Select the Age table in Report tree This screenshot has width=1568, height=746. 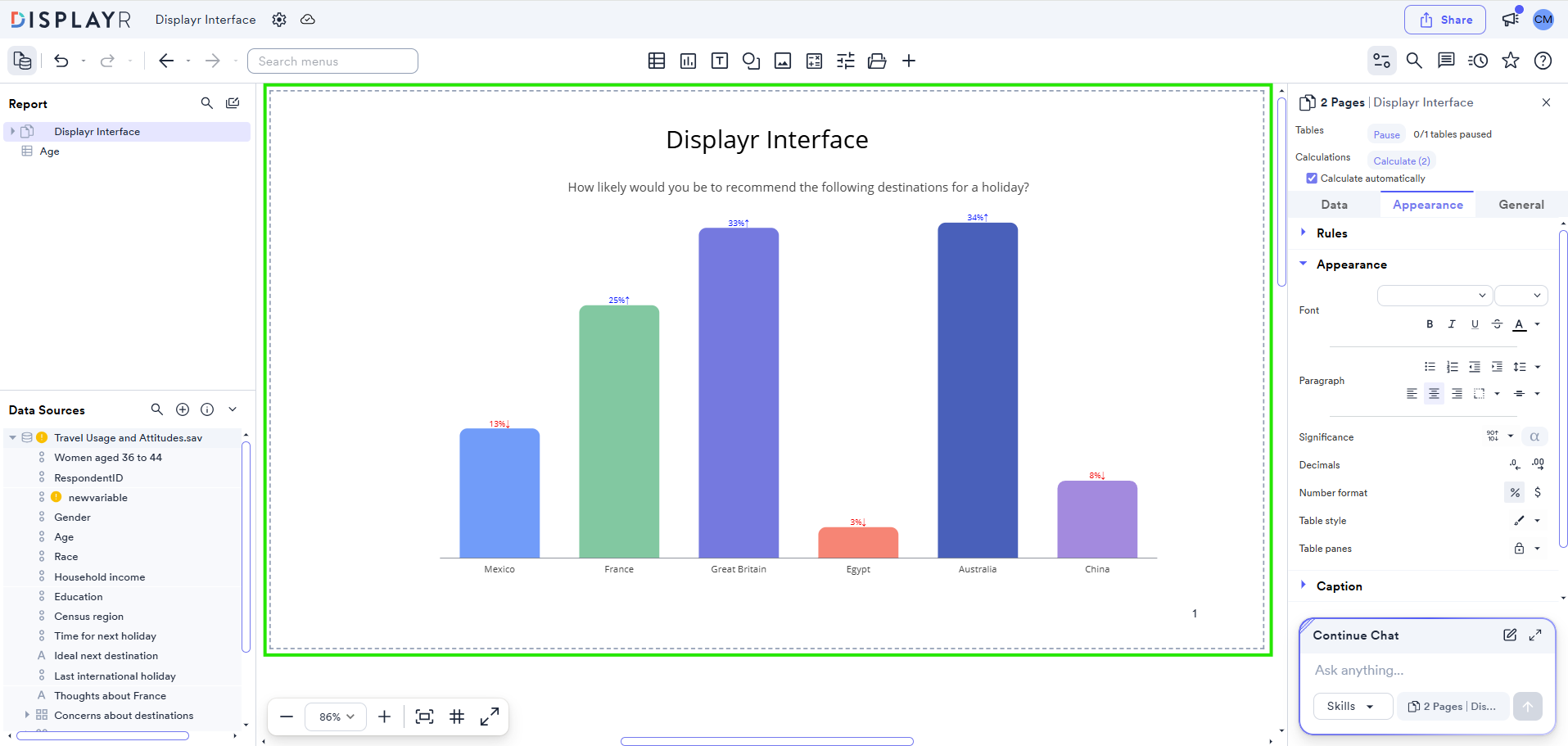[x=50, y=151]
